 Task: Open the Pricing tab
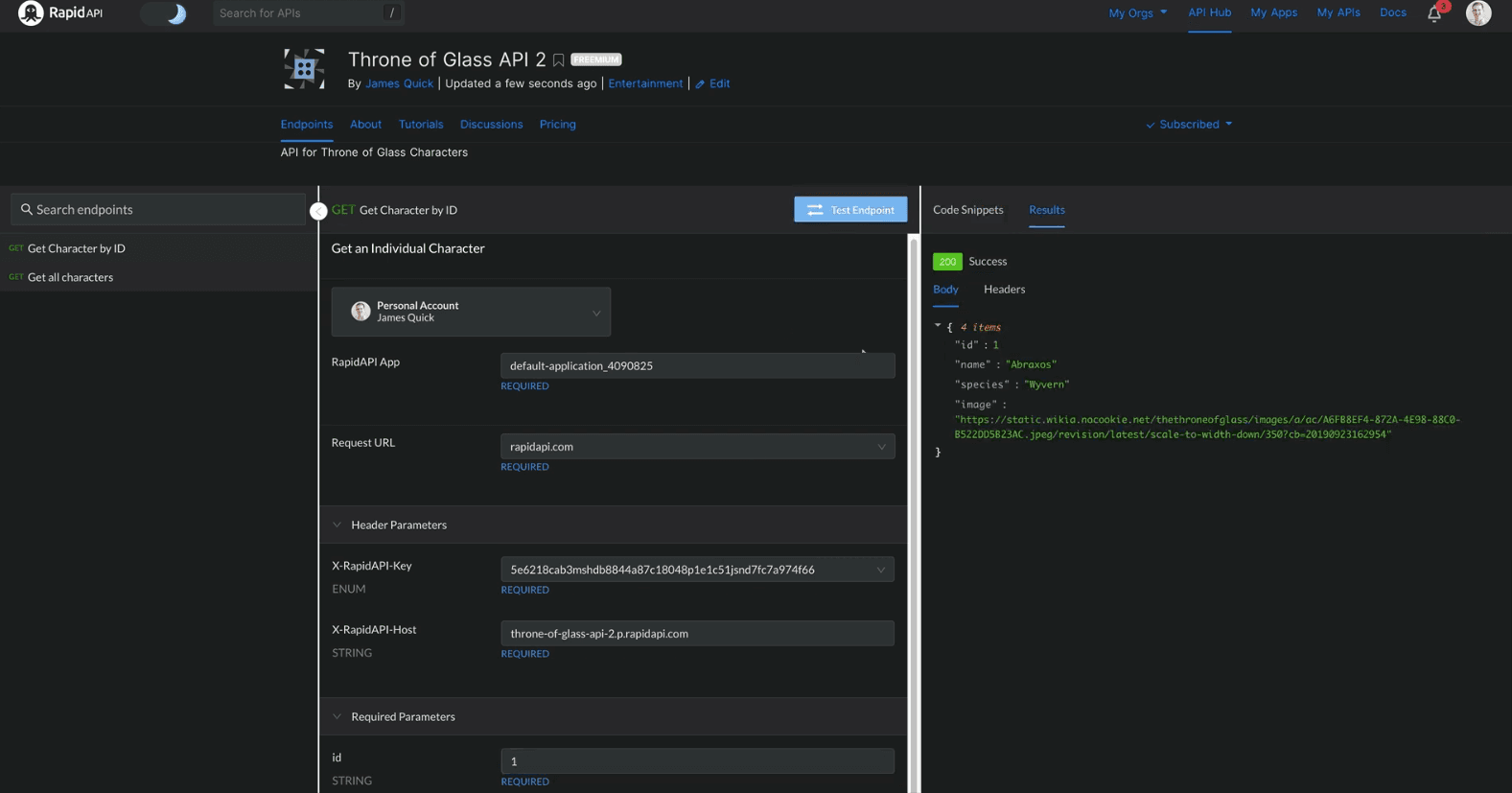(x=557, y=125)
